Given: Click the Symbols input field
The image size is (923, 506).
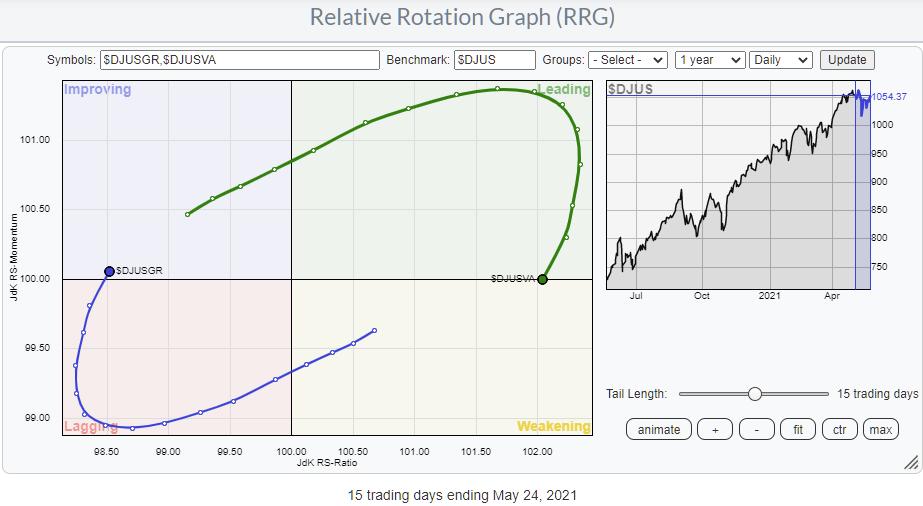Looking at the screenshot, I should pyautogui.click(x=240, y=60).
